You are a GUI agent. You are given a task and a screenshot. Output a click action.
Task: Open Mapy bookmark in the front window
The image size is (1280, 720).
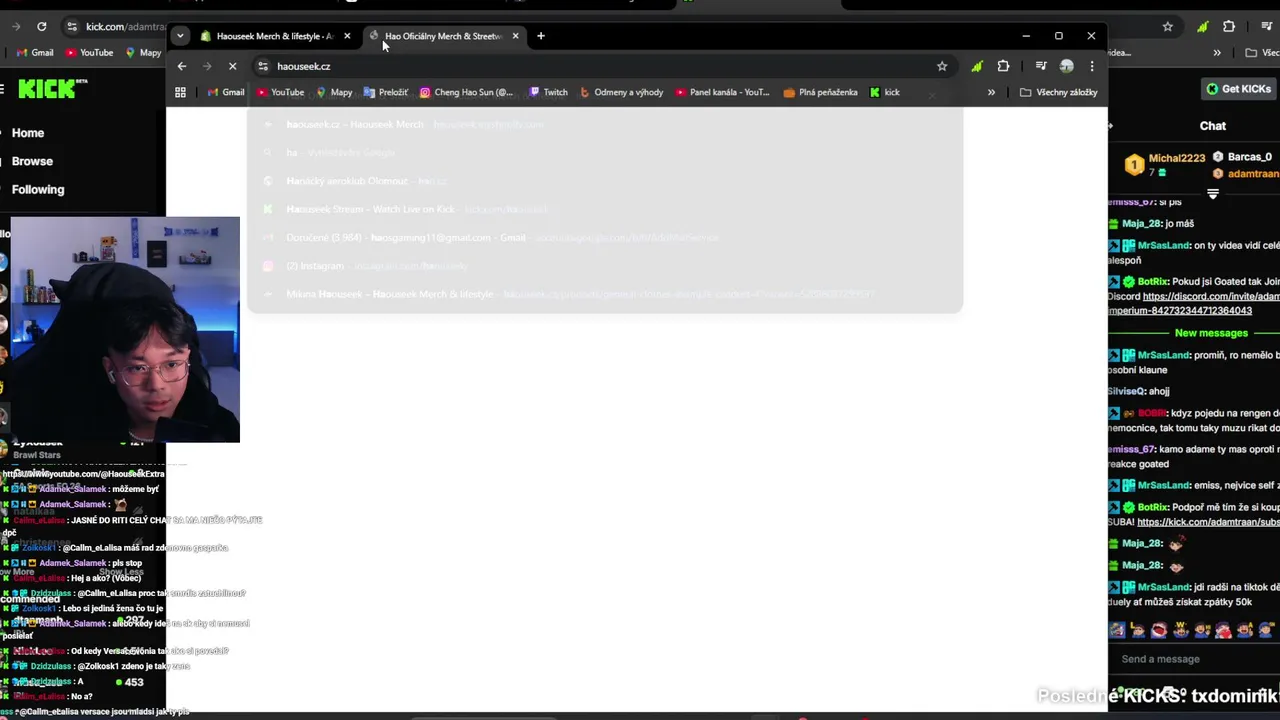click(x=334, y=92)
